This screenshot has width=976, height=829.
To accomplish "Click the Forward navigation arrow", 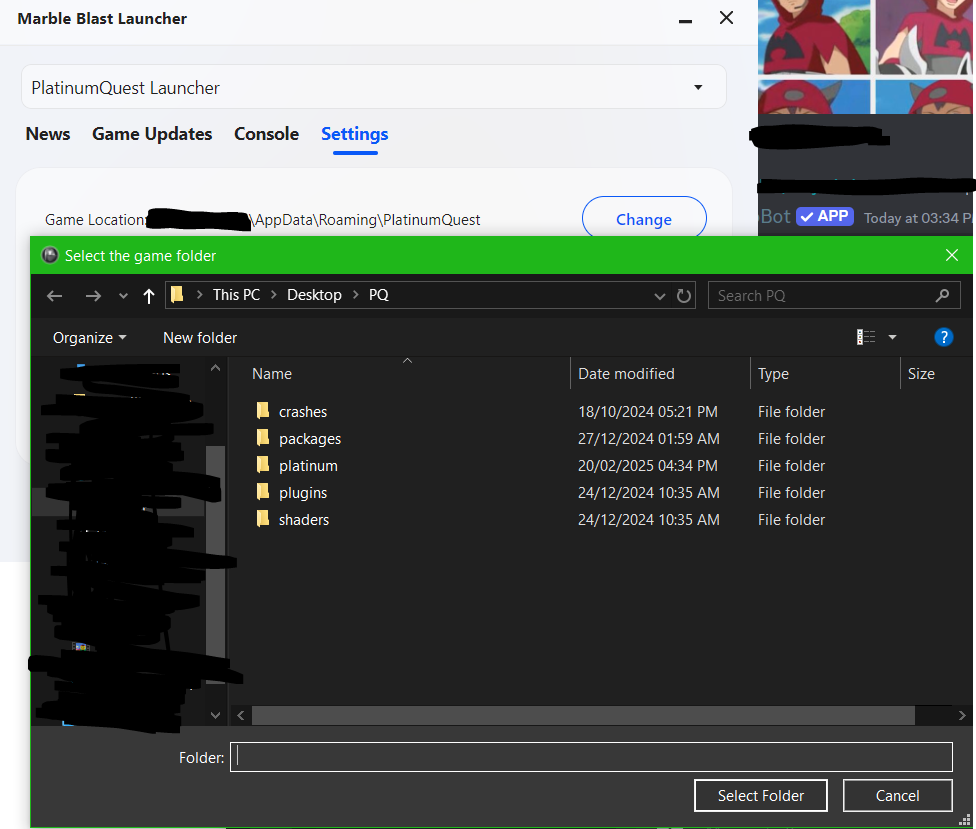I will pos(93,296).
